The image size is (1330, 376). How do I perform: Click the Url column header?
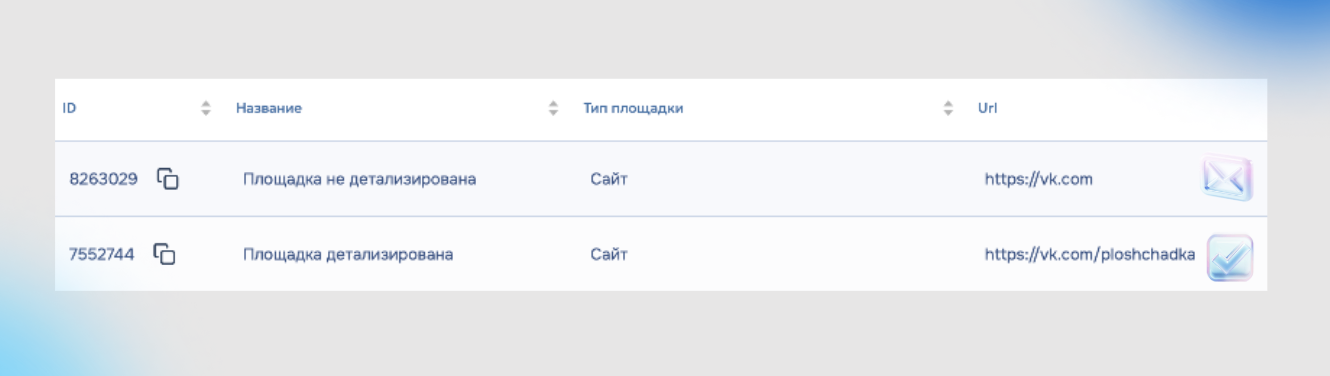click(x=987, y=108)
